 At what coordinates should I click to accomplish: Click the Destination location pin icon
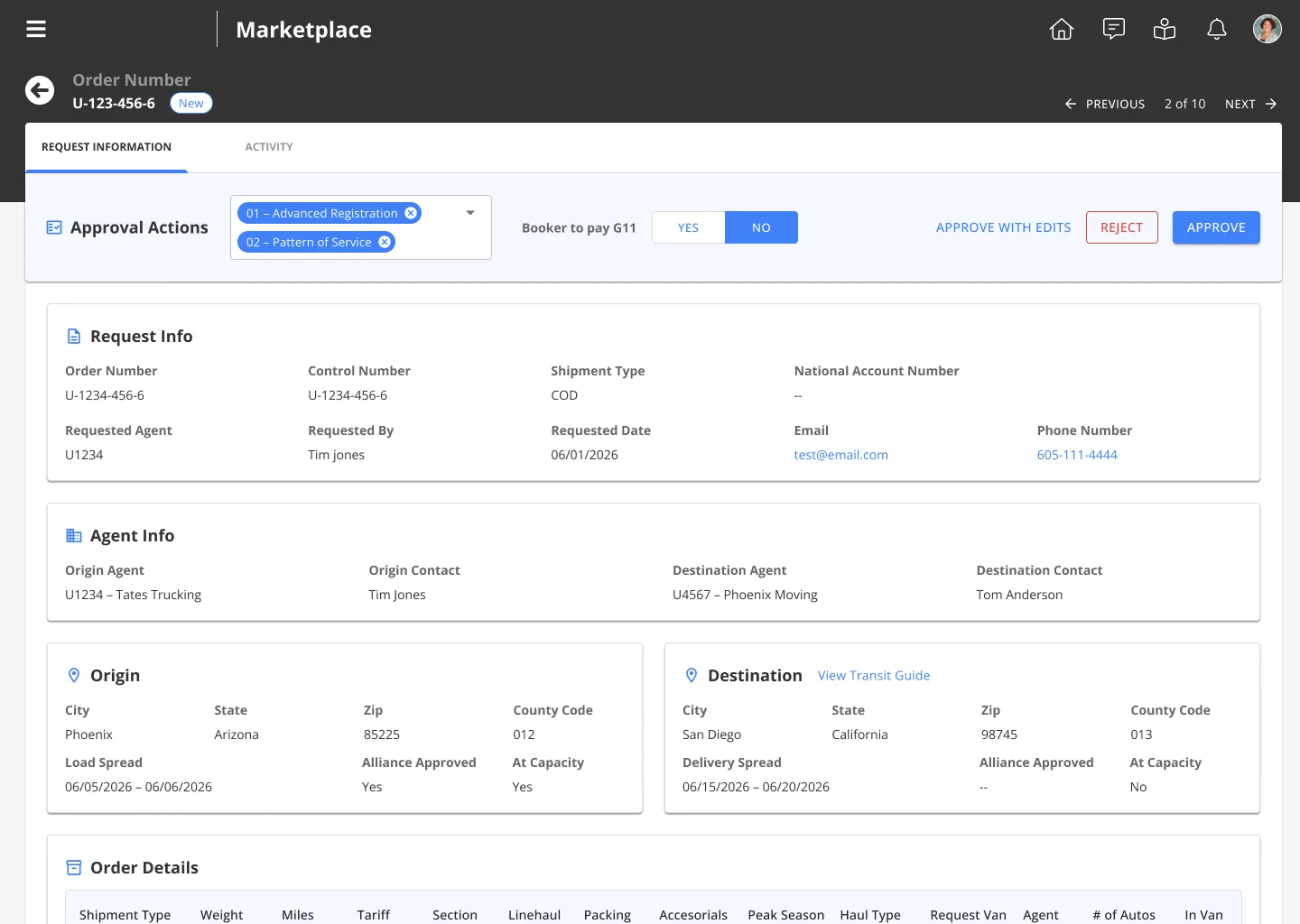(692, 675)
